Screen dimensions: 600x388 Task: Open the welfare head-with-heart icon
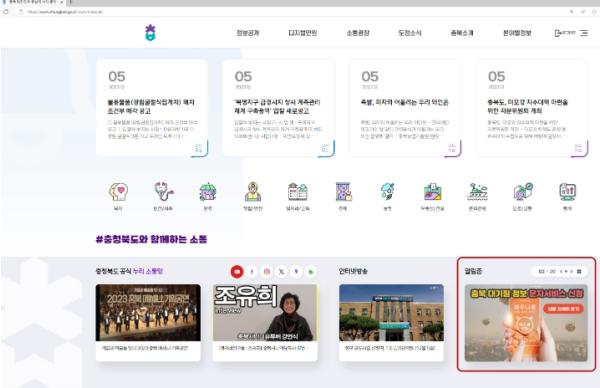[118, 192]
